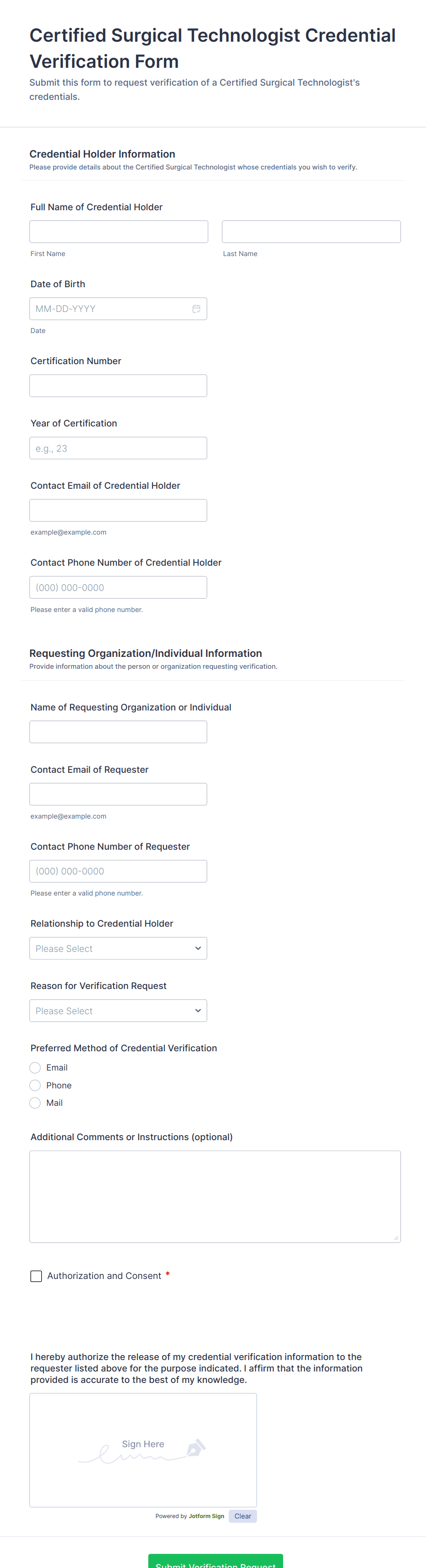This screenshot has height=1568, width=426.
Task: Click the Certification Number field
Action: click(x=118, y=386)
